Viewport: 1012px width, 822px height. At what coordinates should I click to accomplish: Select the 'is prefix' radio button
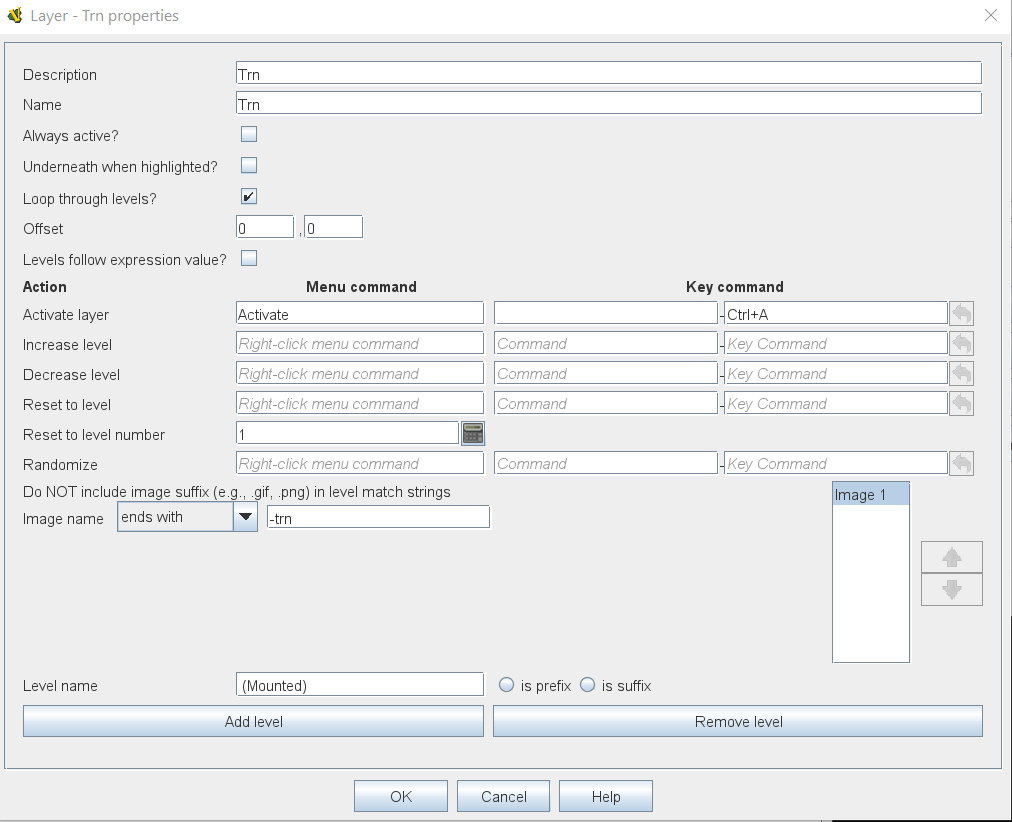coord(506,685)
